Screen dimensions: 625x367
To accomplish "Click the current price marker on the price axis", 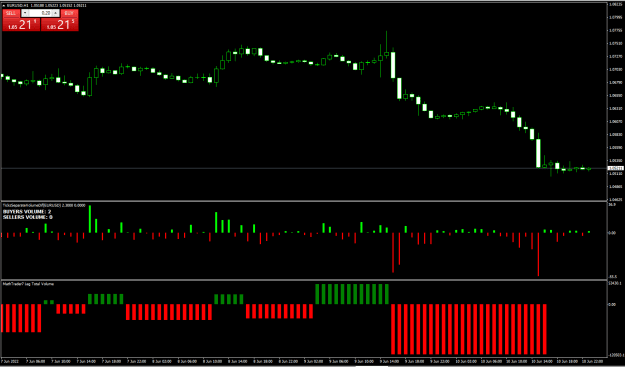I will (615, 169).
